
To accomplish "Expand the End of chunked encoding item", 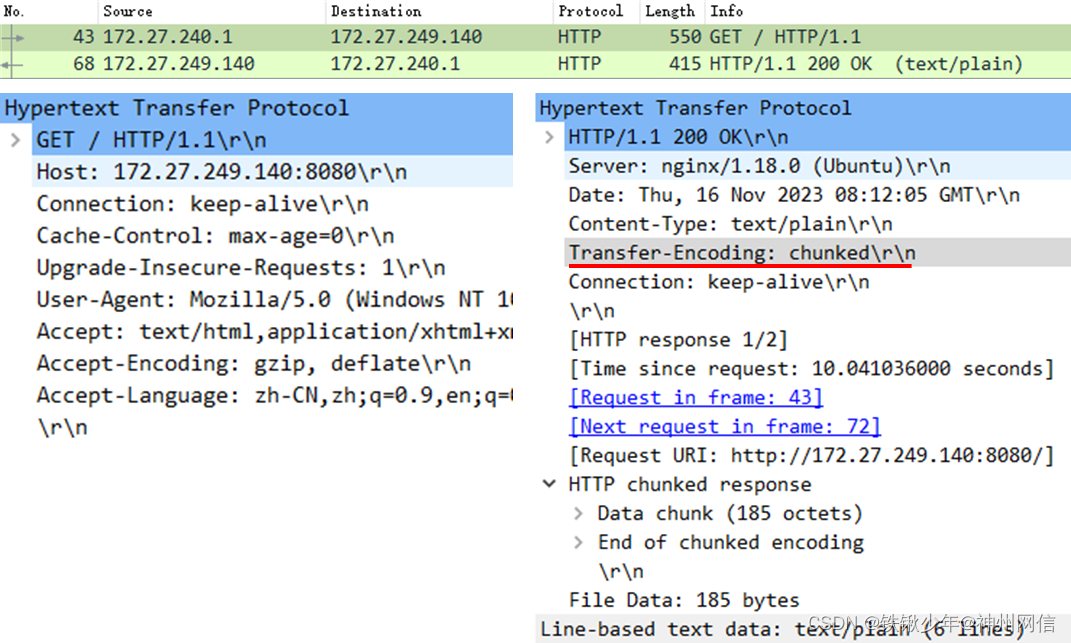I will [579, 542].
